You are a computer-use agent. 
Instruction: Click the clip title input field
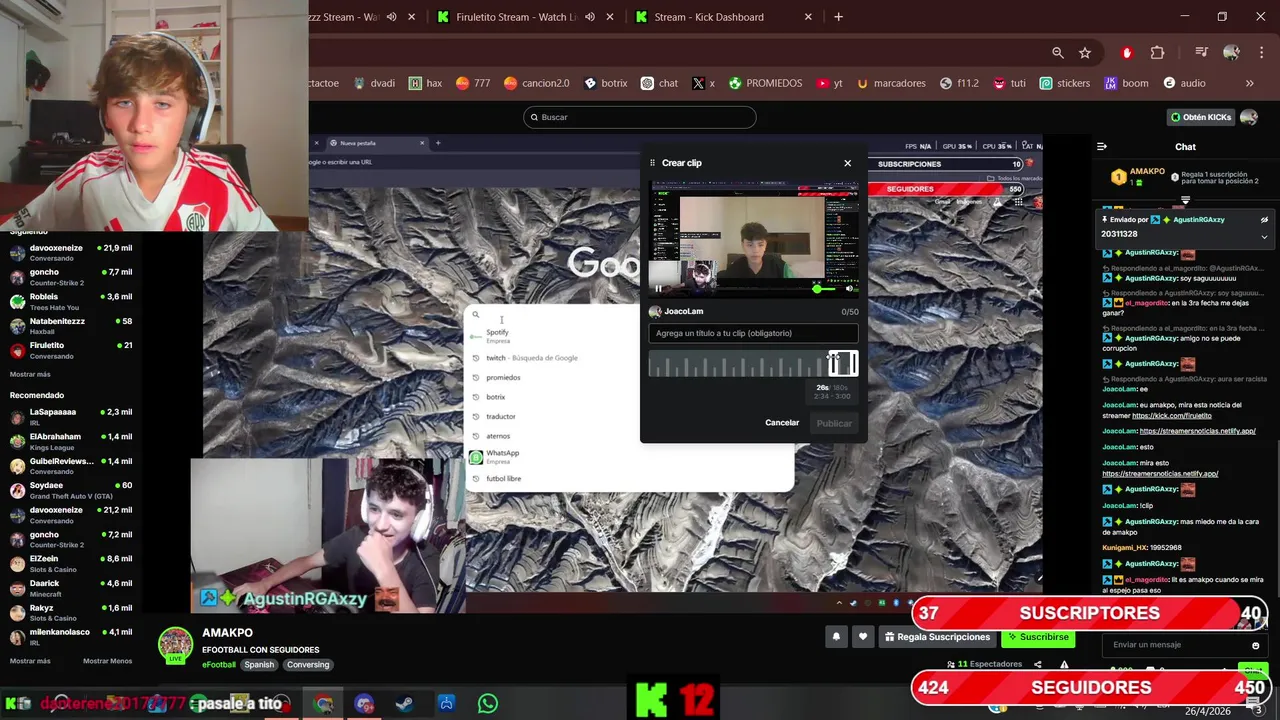(753, 333)
